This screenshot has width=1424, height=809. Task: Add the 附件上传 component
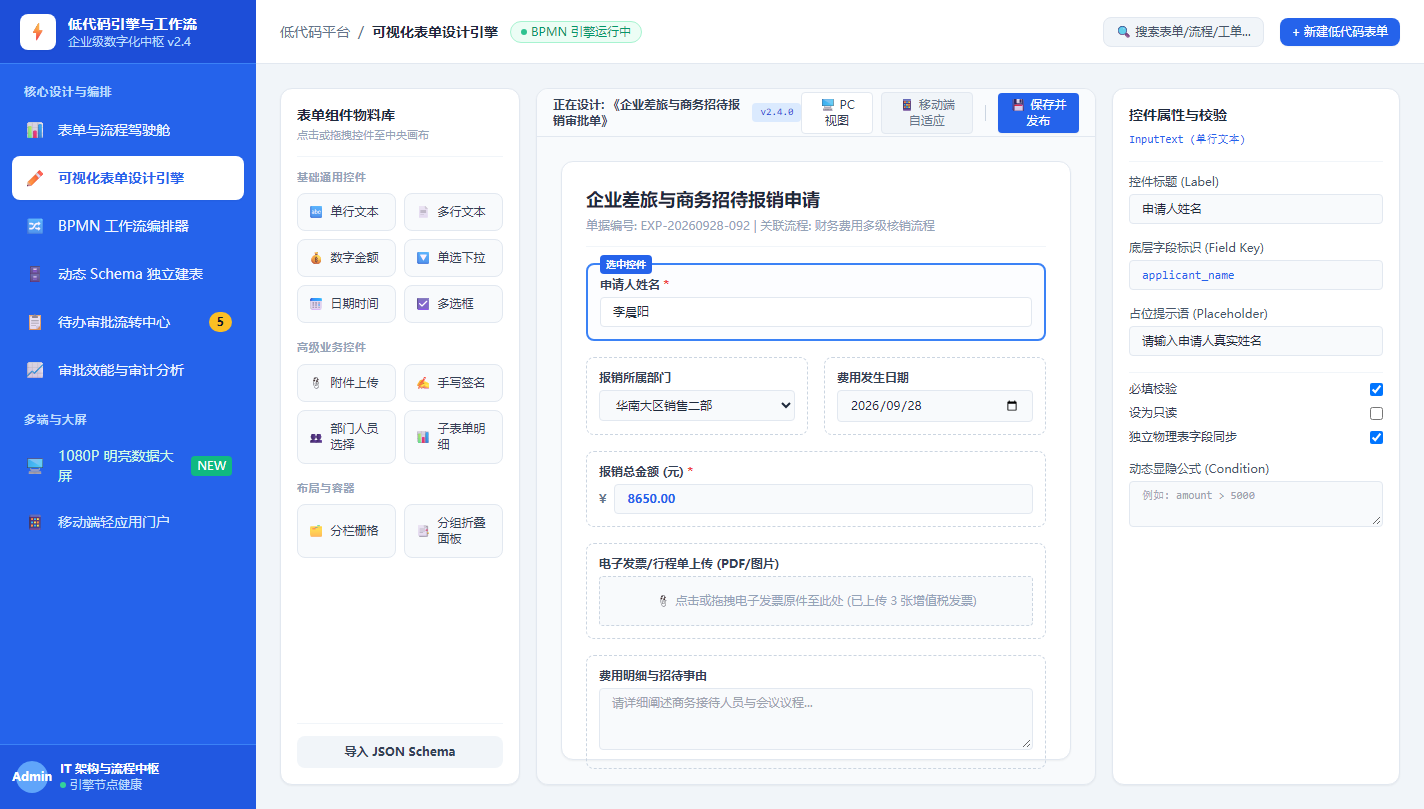click(x=346, y=383)
